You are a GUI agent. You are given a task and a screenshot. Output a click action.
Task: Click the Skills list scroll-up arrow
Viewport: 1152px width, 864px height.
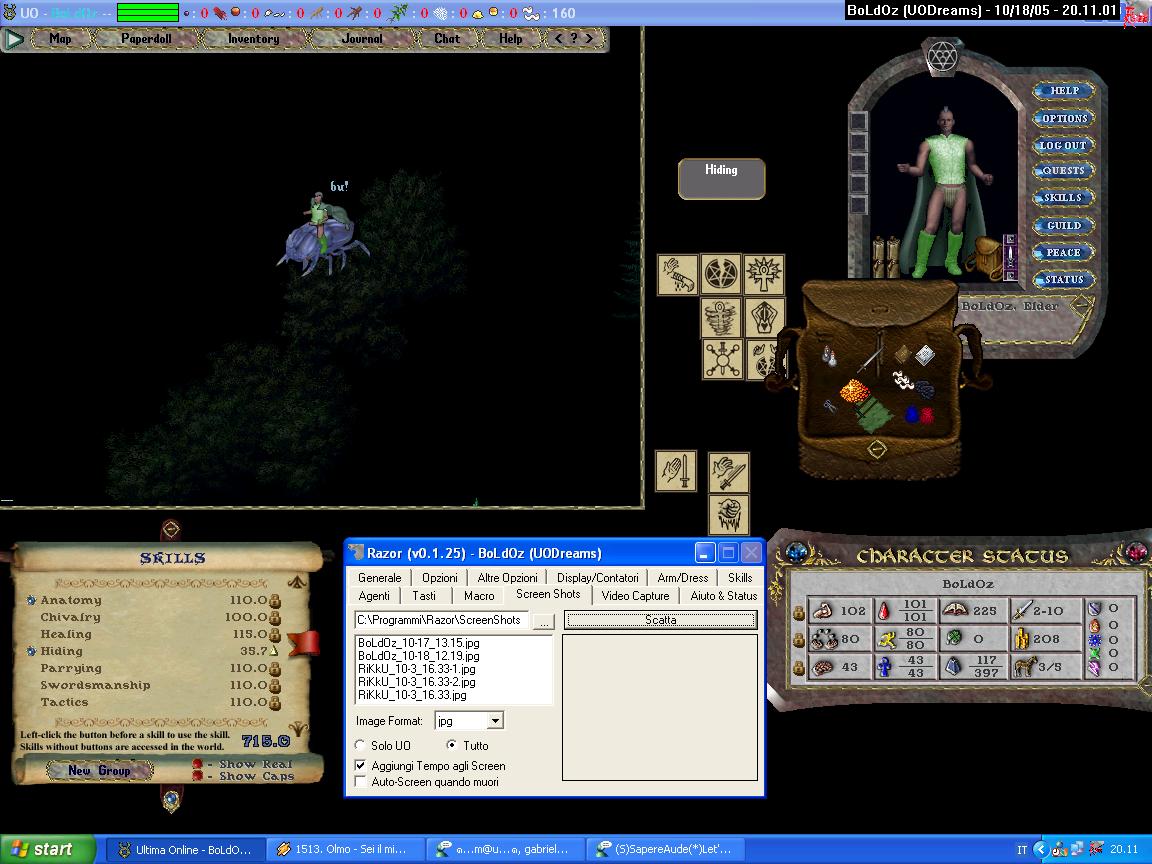[x=298, y=583]
